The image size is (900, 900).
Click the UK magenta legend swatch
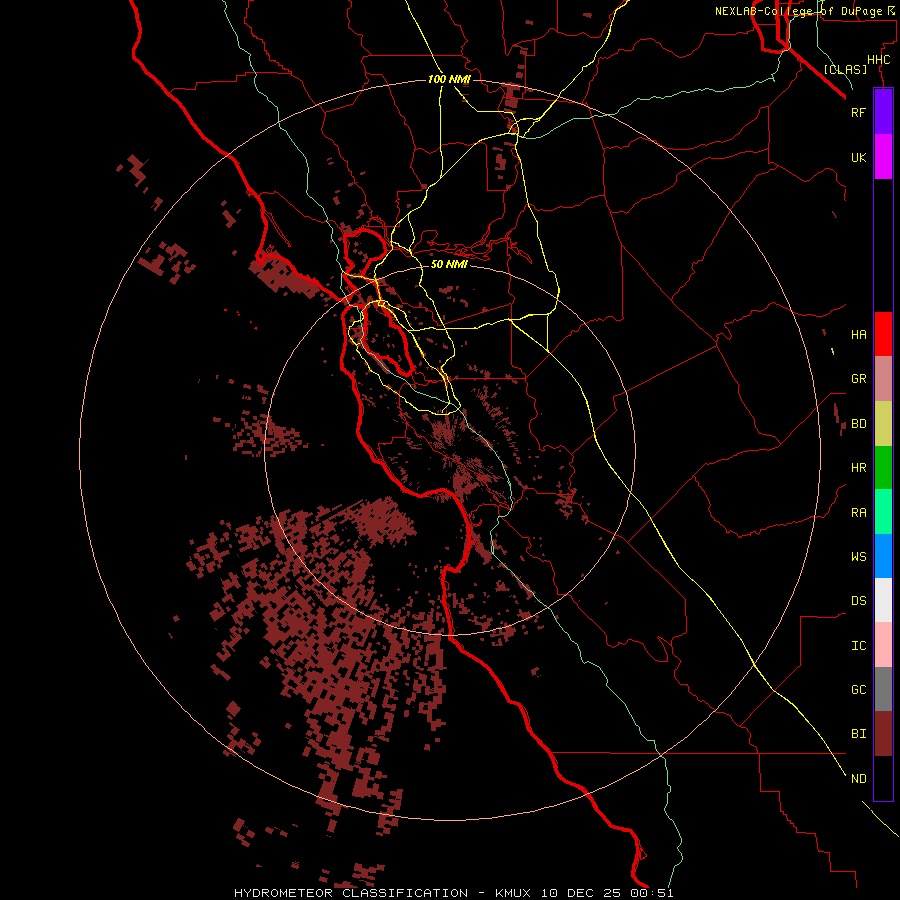point(883,157)
